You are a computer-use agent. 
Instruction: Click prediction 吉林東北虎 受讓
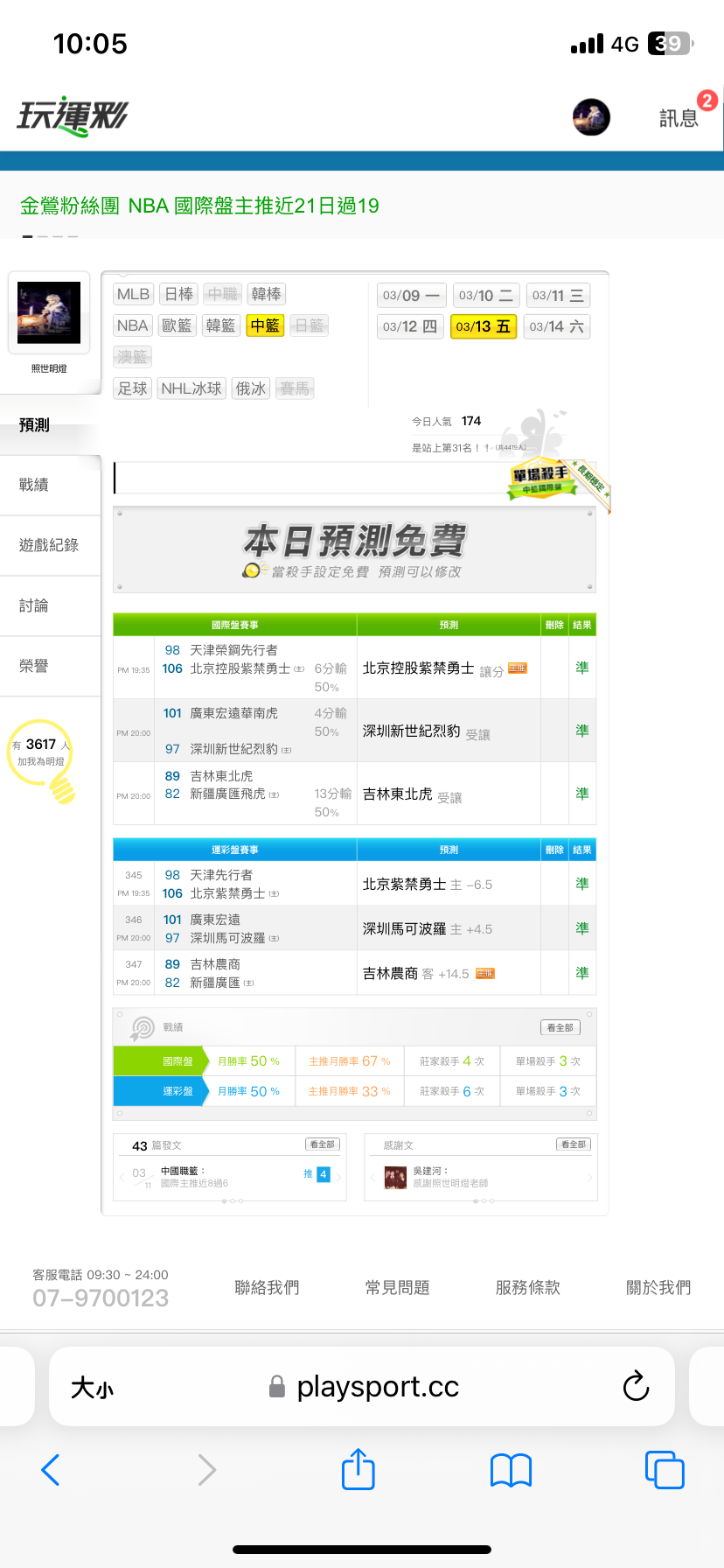point(413,794)
